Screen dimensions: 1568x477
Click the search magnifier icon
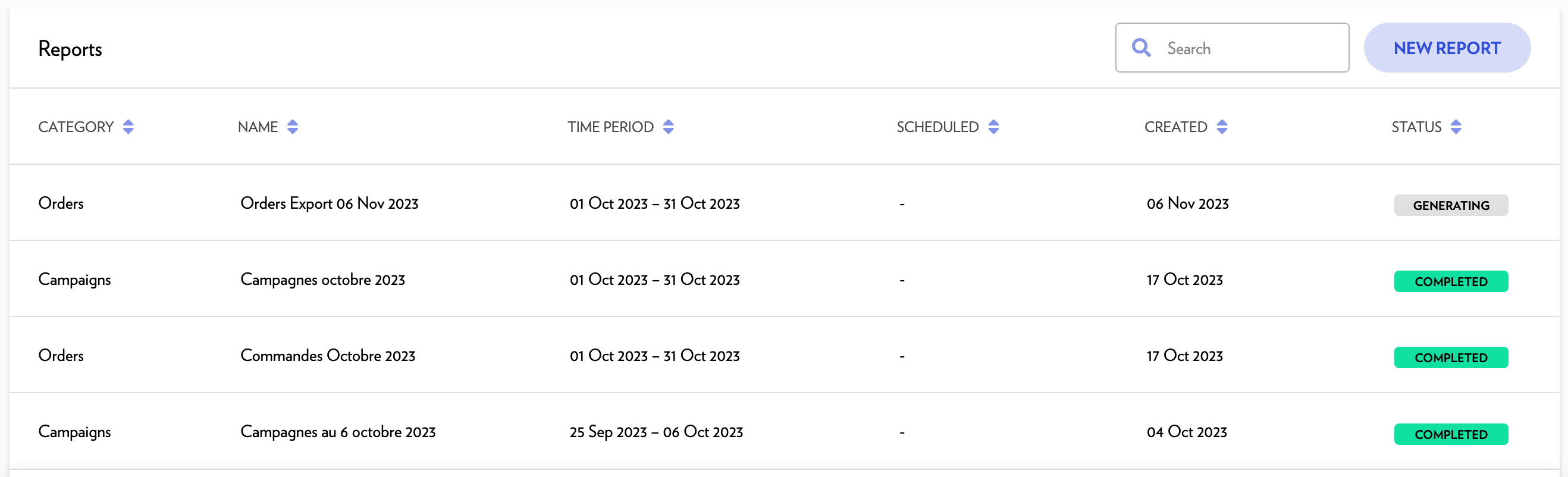pyautogui.click(x=1141, y=48)
